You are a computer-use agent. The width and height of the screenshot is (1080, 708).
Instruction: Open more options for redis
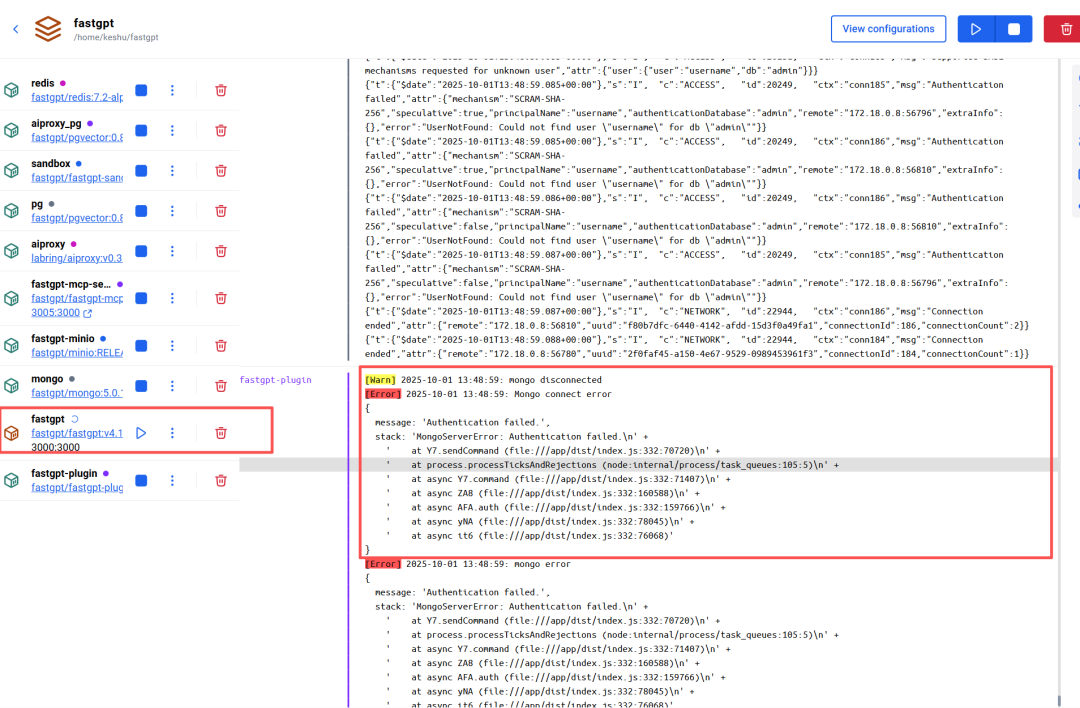coord(172,90)
